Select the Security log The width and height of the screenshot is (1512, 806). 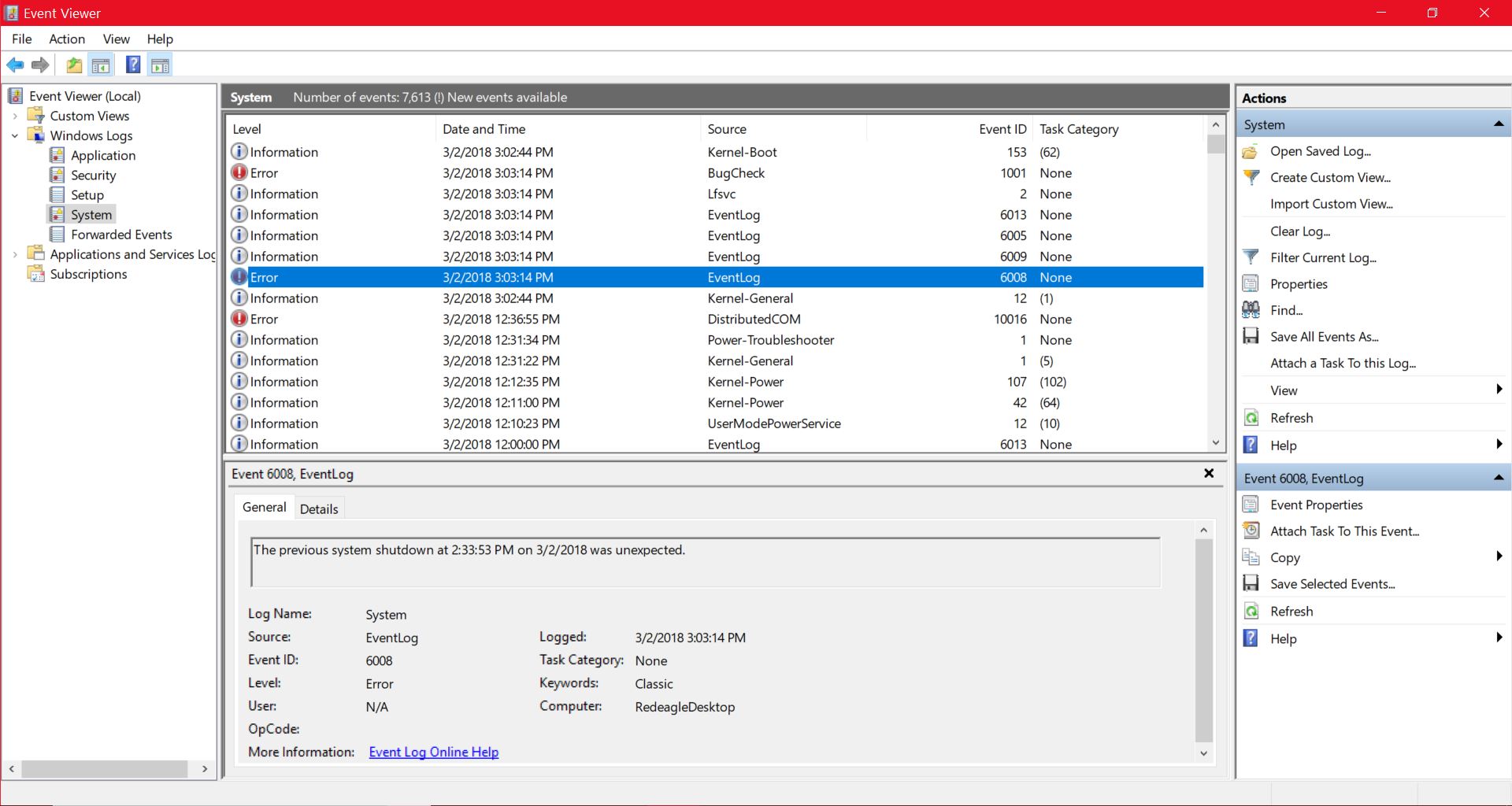pos(93,175)
